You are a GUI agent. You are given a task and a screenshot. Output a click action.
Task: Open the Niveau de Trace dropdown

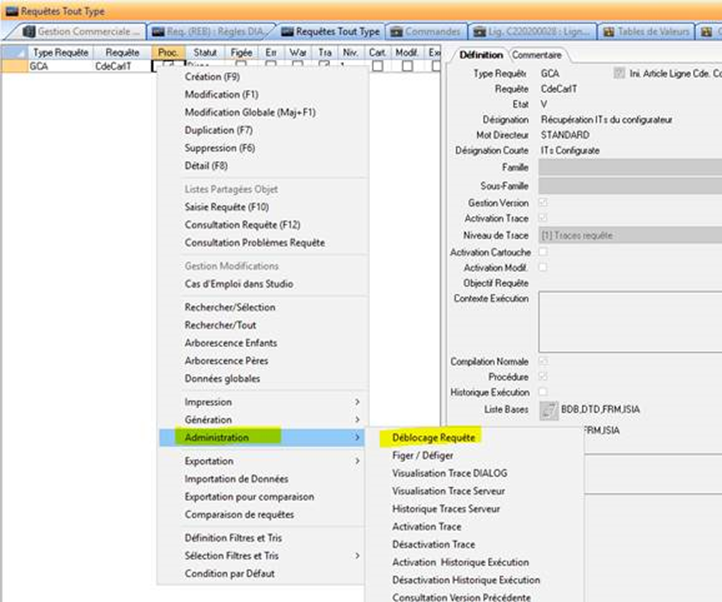click(x=630, y=235)
